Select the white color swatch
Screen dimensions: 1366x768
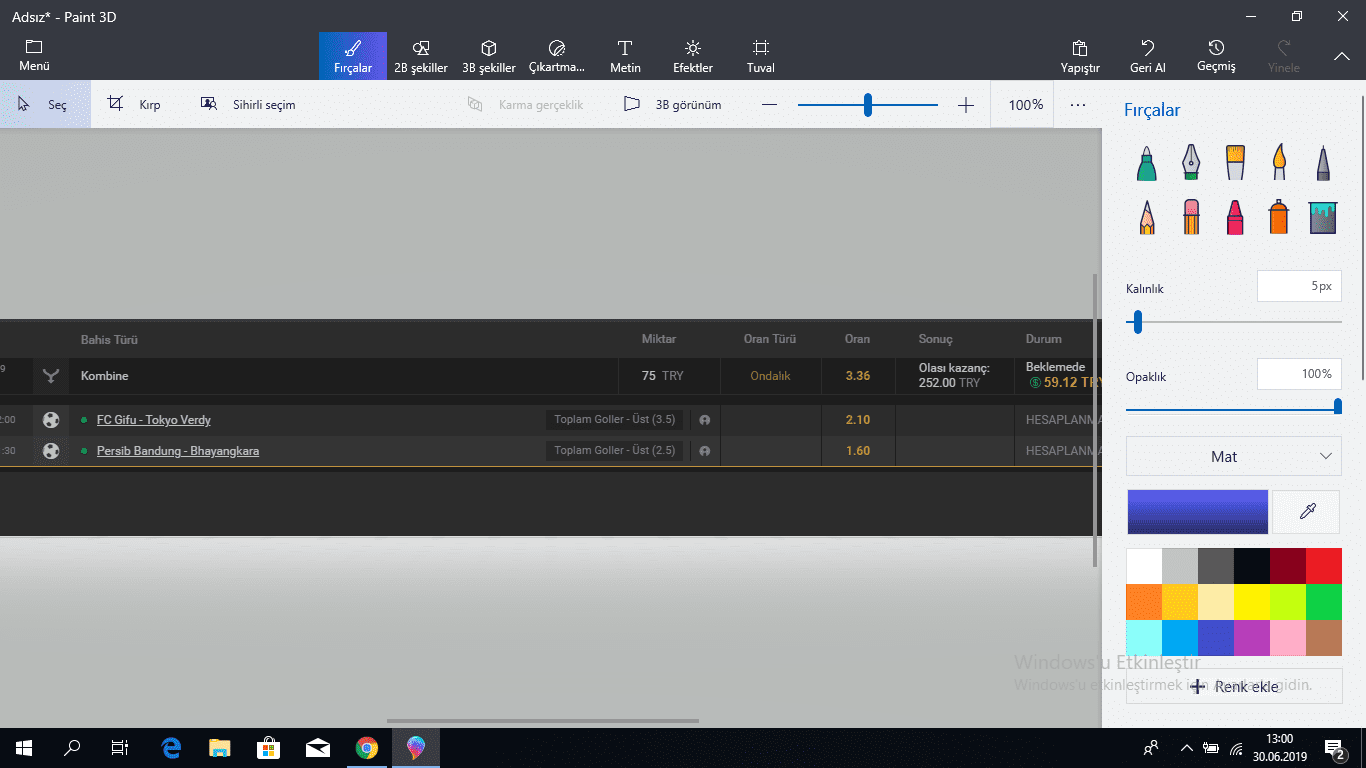coord(1144,566)
